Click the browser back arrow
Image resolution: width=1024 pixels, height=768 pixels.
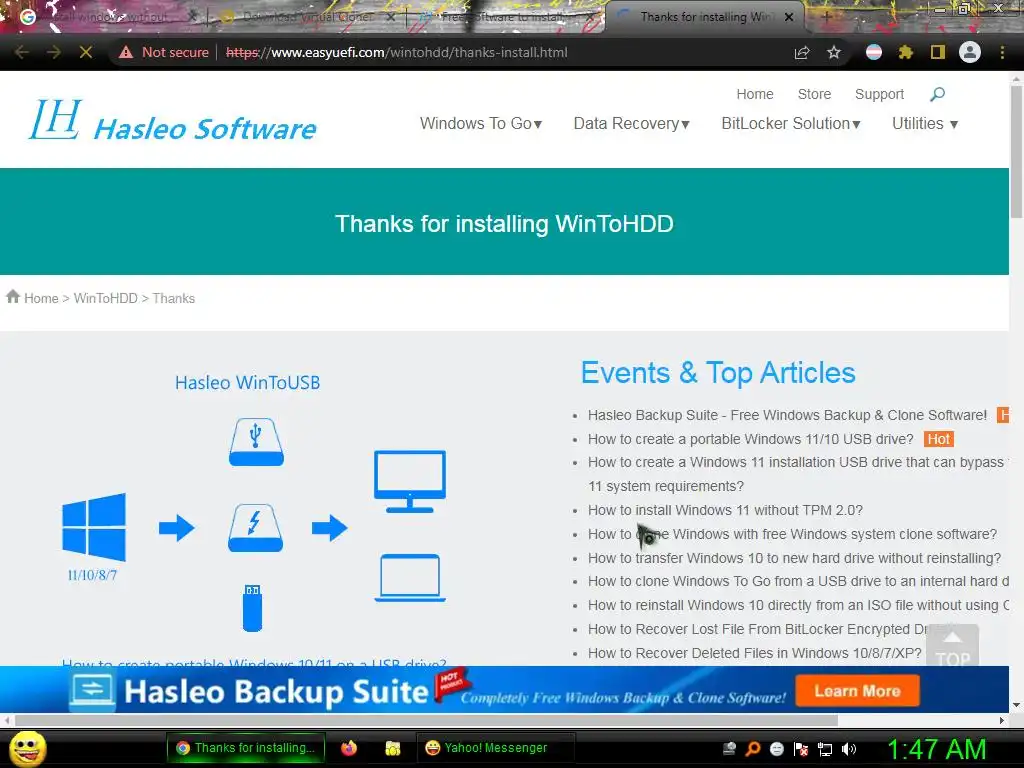(x=22, y=52)
